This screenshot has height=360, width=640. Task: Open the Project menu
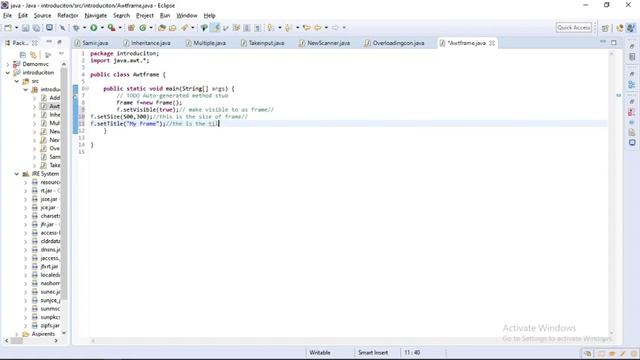(144, 16)
